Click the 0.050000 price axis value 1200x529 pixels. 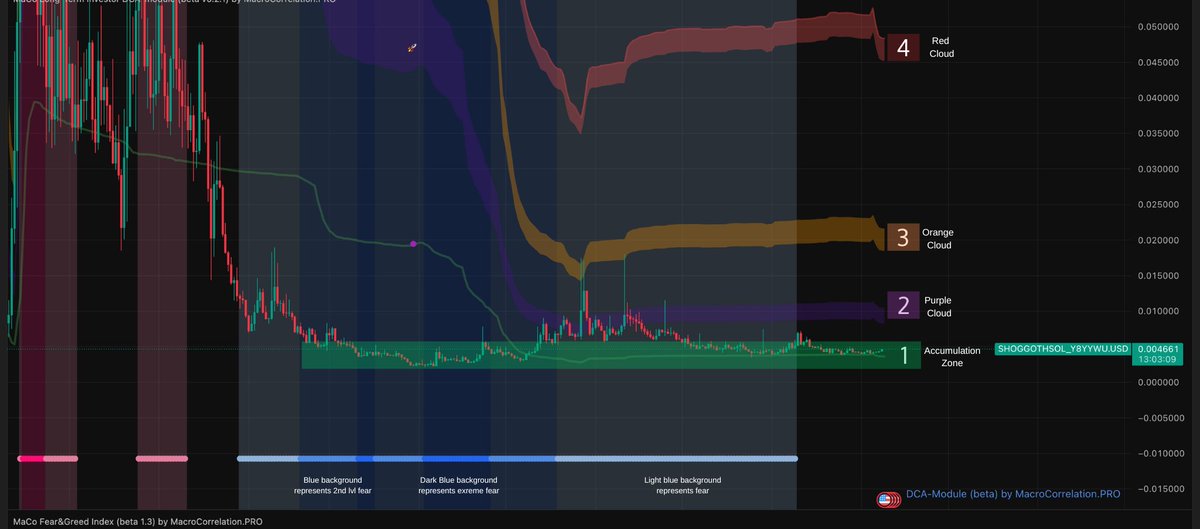click(1158, 27)
